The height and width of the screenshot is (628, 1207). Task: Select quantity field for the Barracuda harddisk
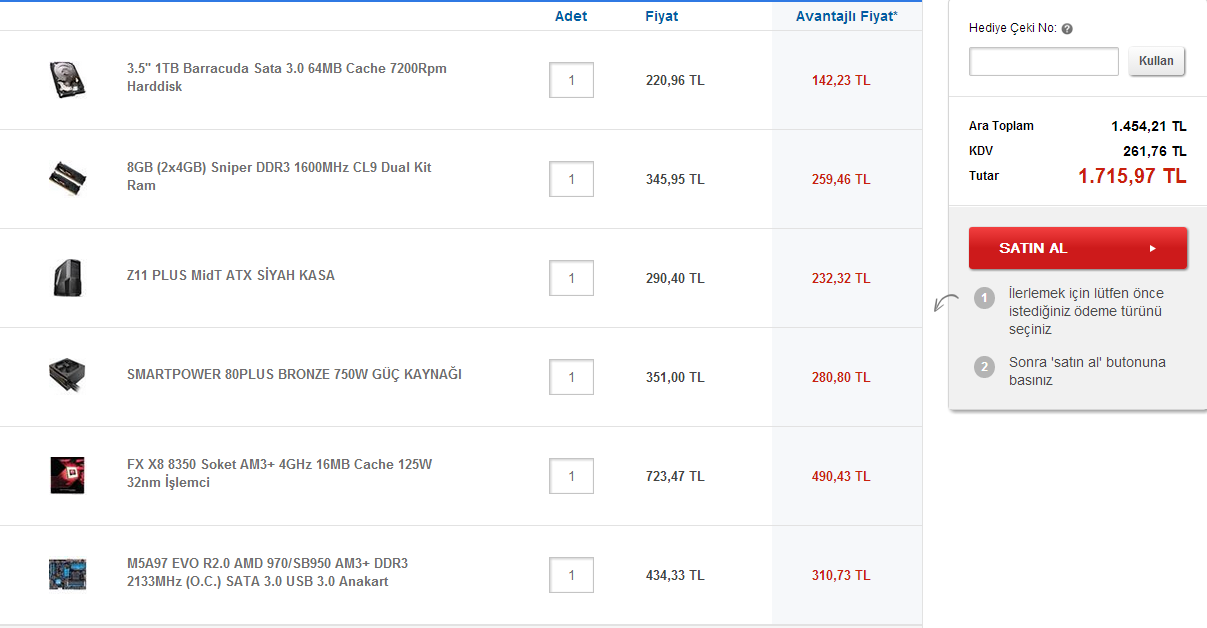click(571, 80)
